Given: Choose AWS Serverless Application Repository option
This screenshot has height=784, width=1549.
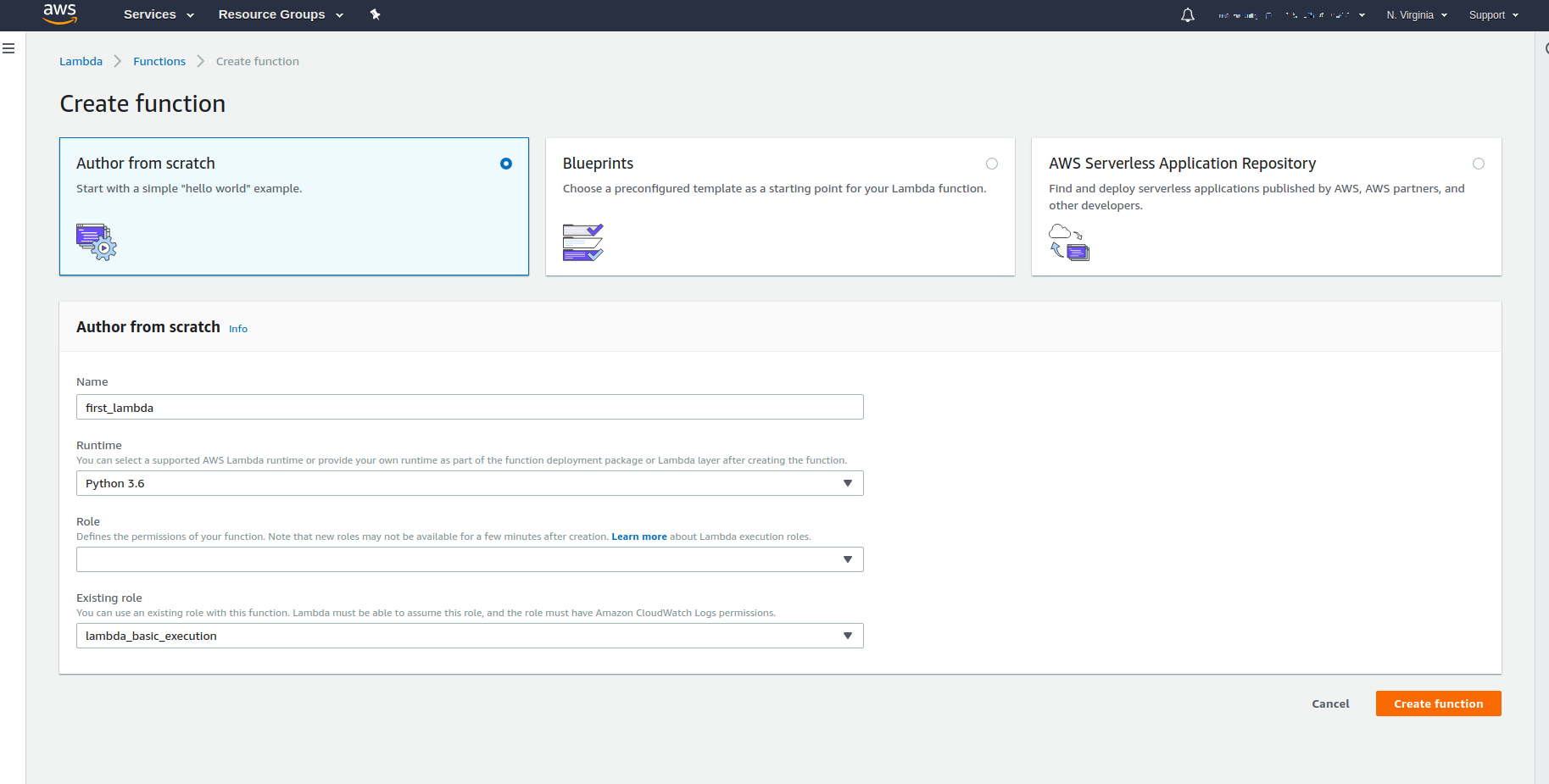Looking at the screenshot, I should 1478,164.
